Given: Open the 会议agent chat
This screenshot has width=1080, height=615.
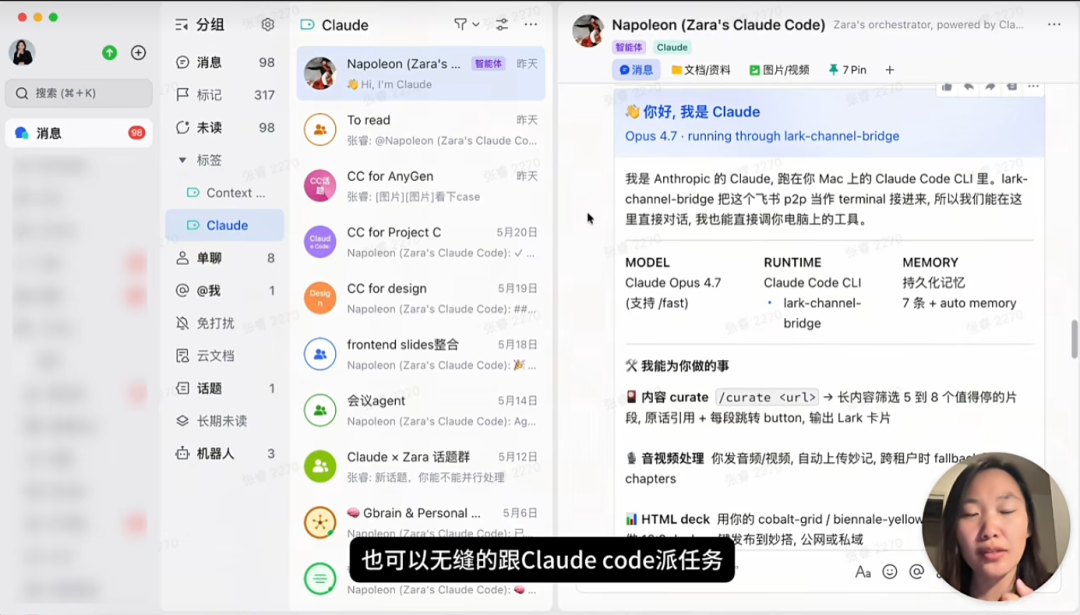Looking at the screenshot, I should coord(421,410).
